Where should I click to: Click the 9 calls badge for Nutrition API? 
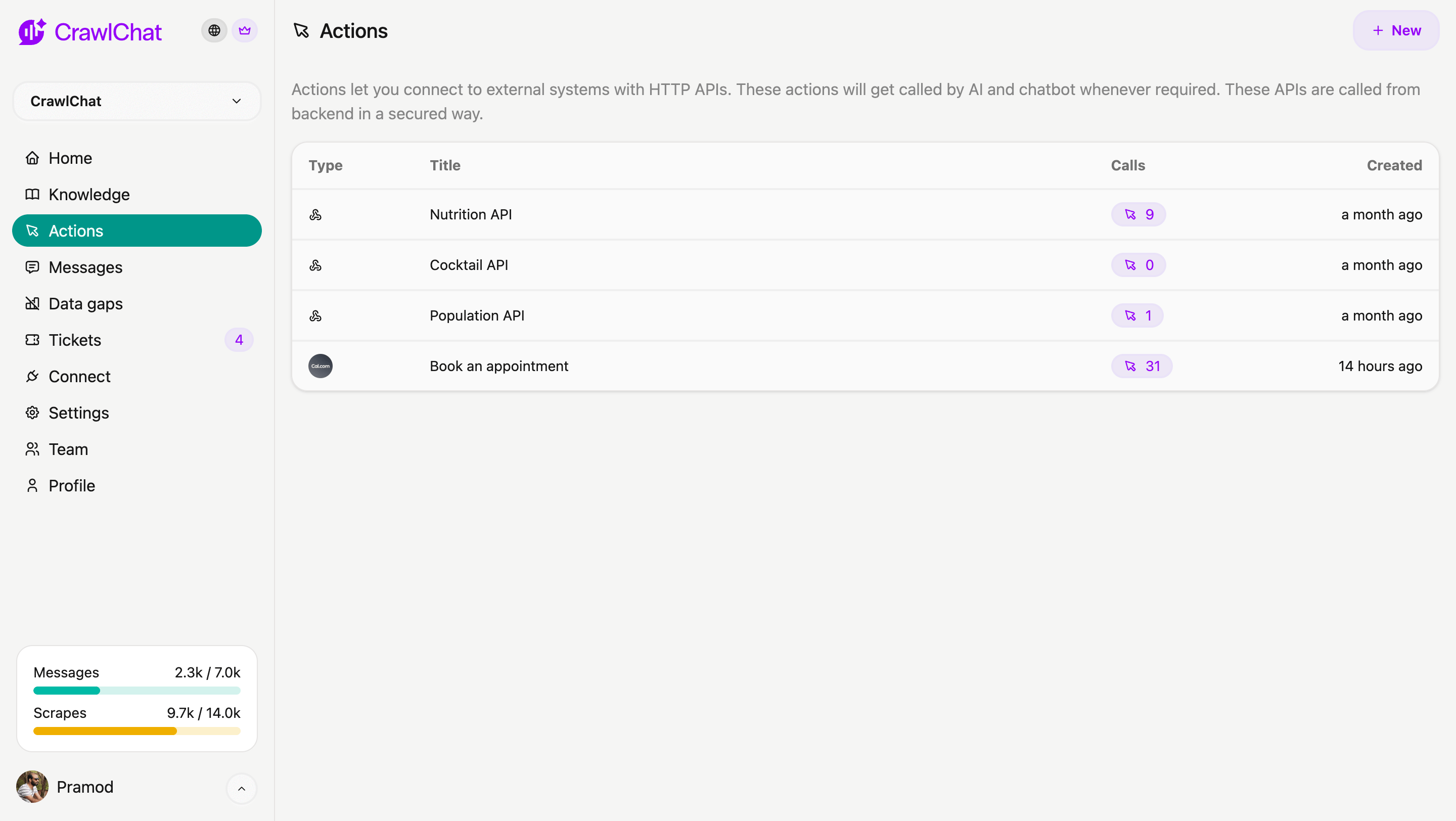[1138, 215]
